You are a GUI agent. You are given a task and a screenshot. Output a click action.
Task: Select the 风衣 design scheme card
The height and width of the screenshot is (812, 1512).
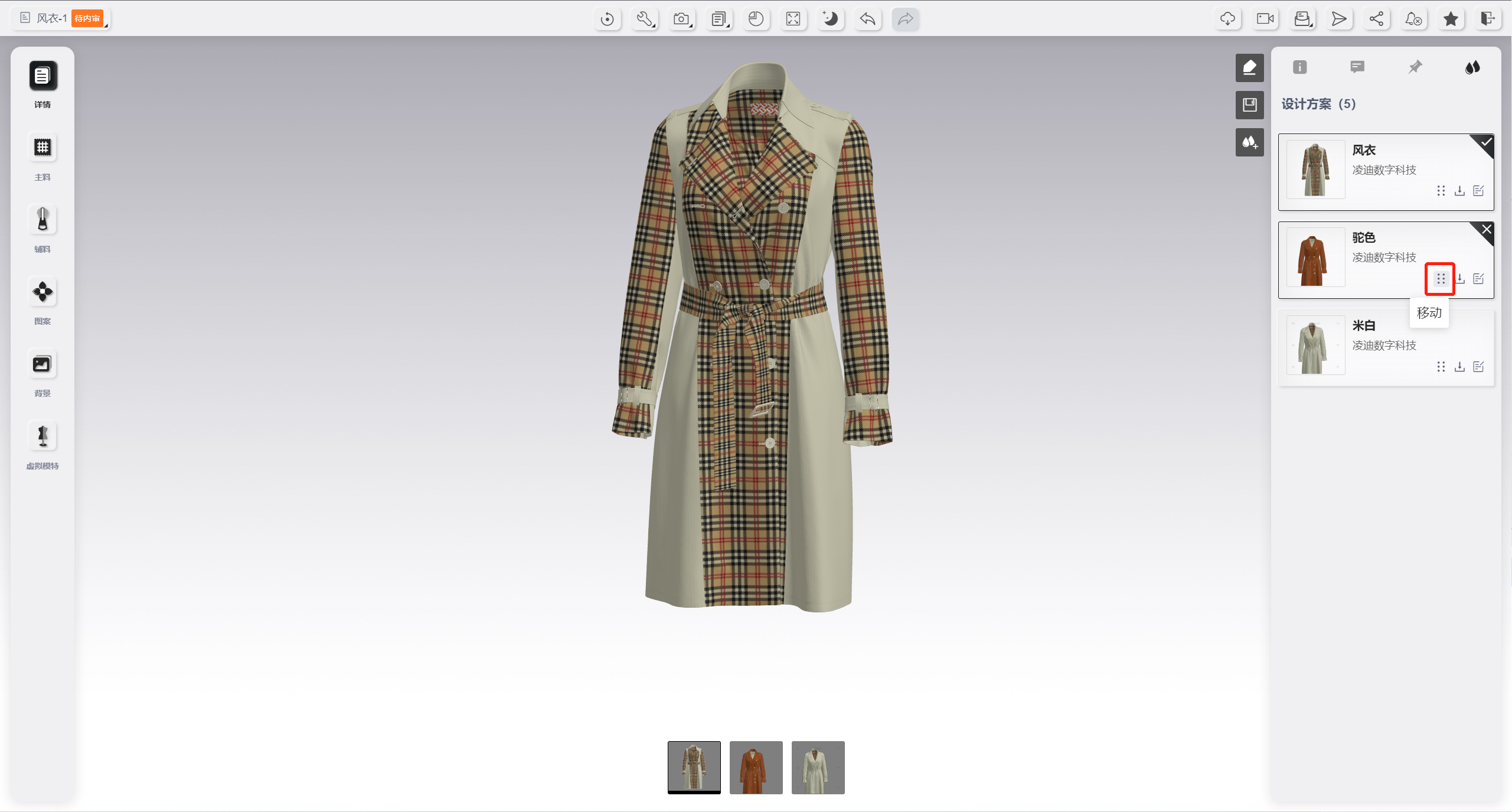click(1386, 172)
